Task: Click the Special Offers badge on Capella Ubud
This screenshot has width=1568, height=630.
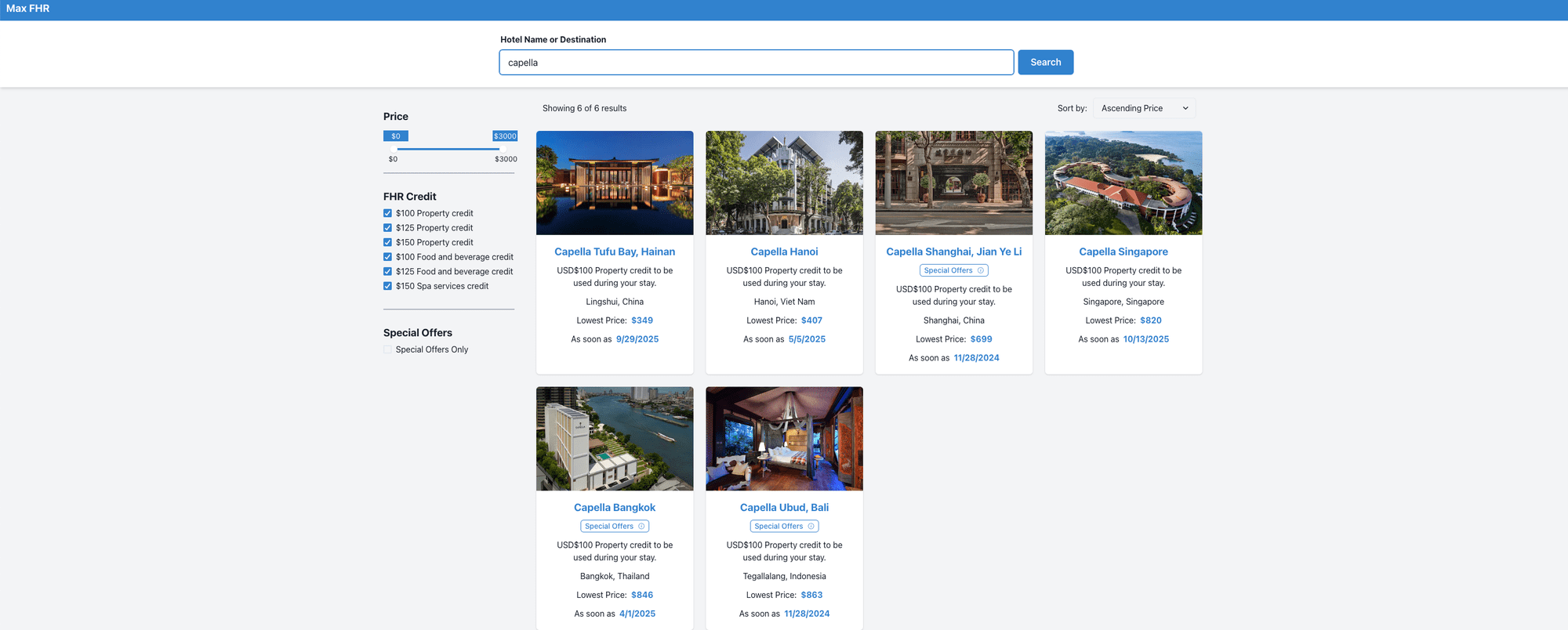Action: (784, 527)
